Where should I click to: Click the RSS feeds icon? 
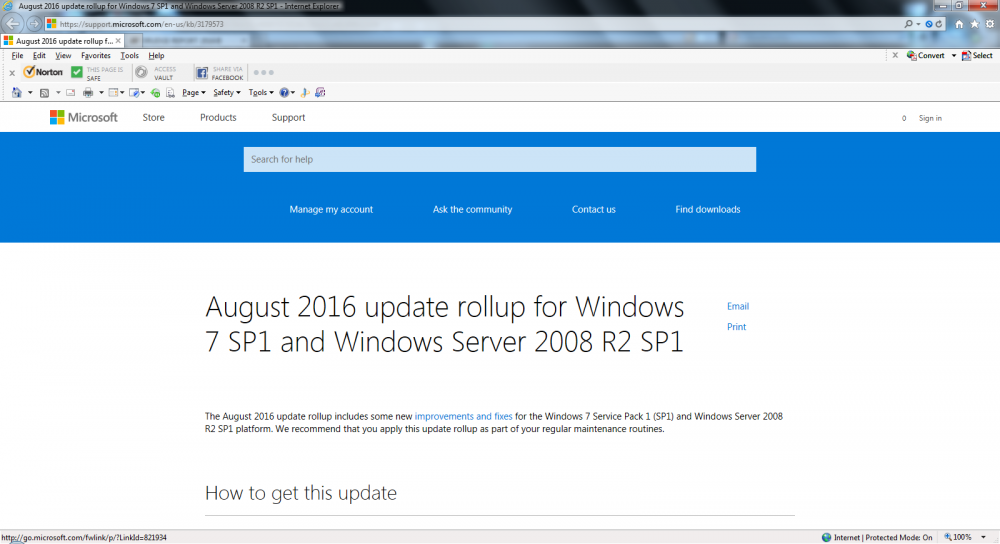pos(44,92)
